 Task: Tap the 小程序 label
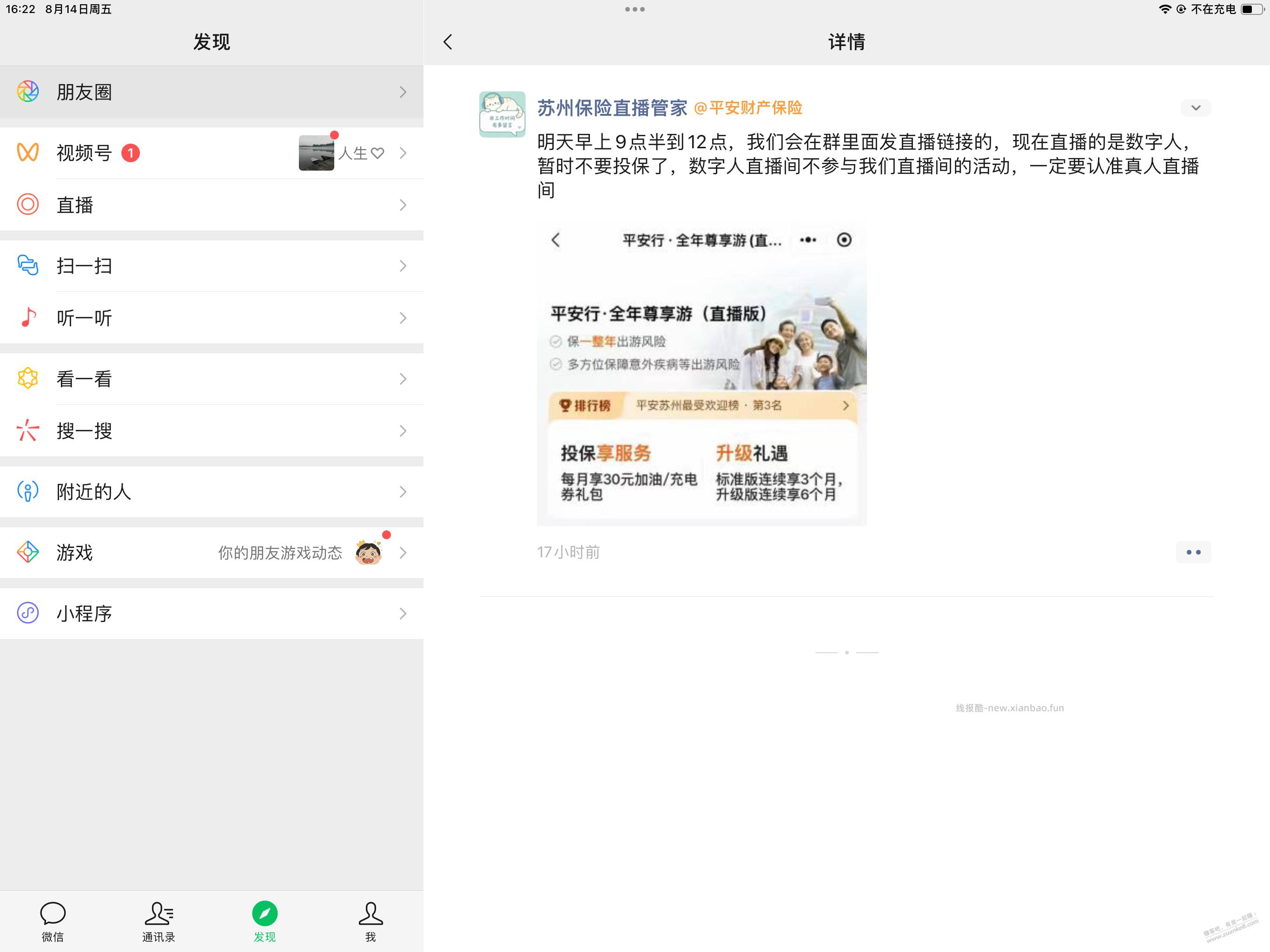tap(85, 613)
